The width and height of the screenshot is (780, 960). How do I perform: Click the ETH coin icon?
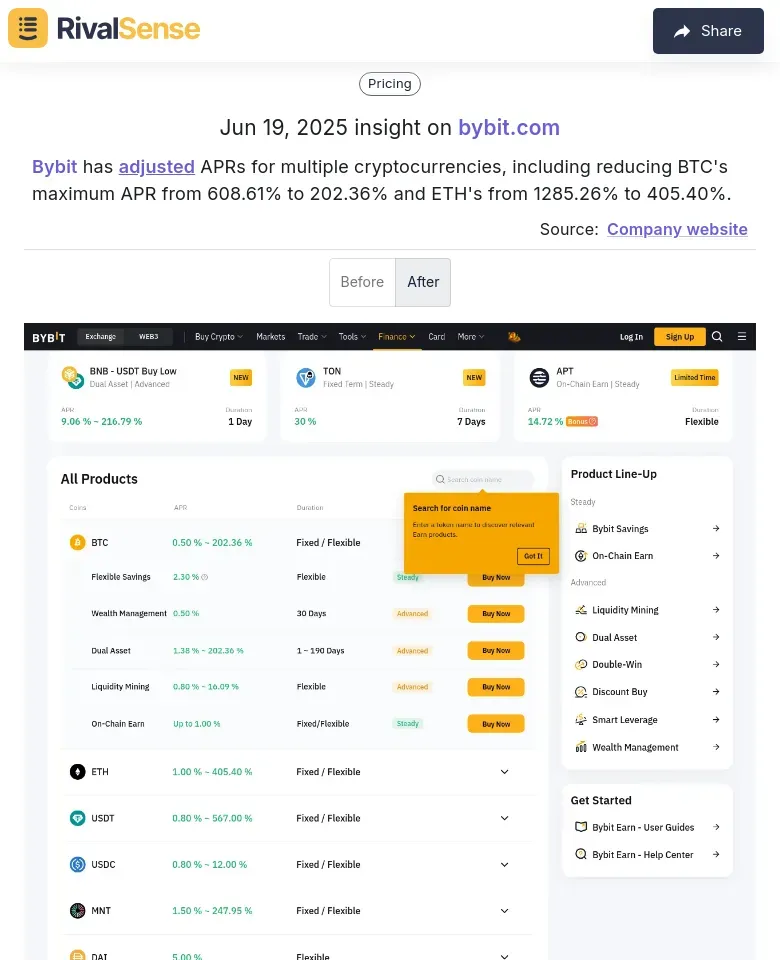[x=77, y=771]
